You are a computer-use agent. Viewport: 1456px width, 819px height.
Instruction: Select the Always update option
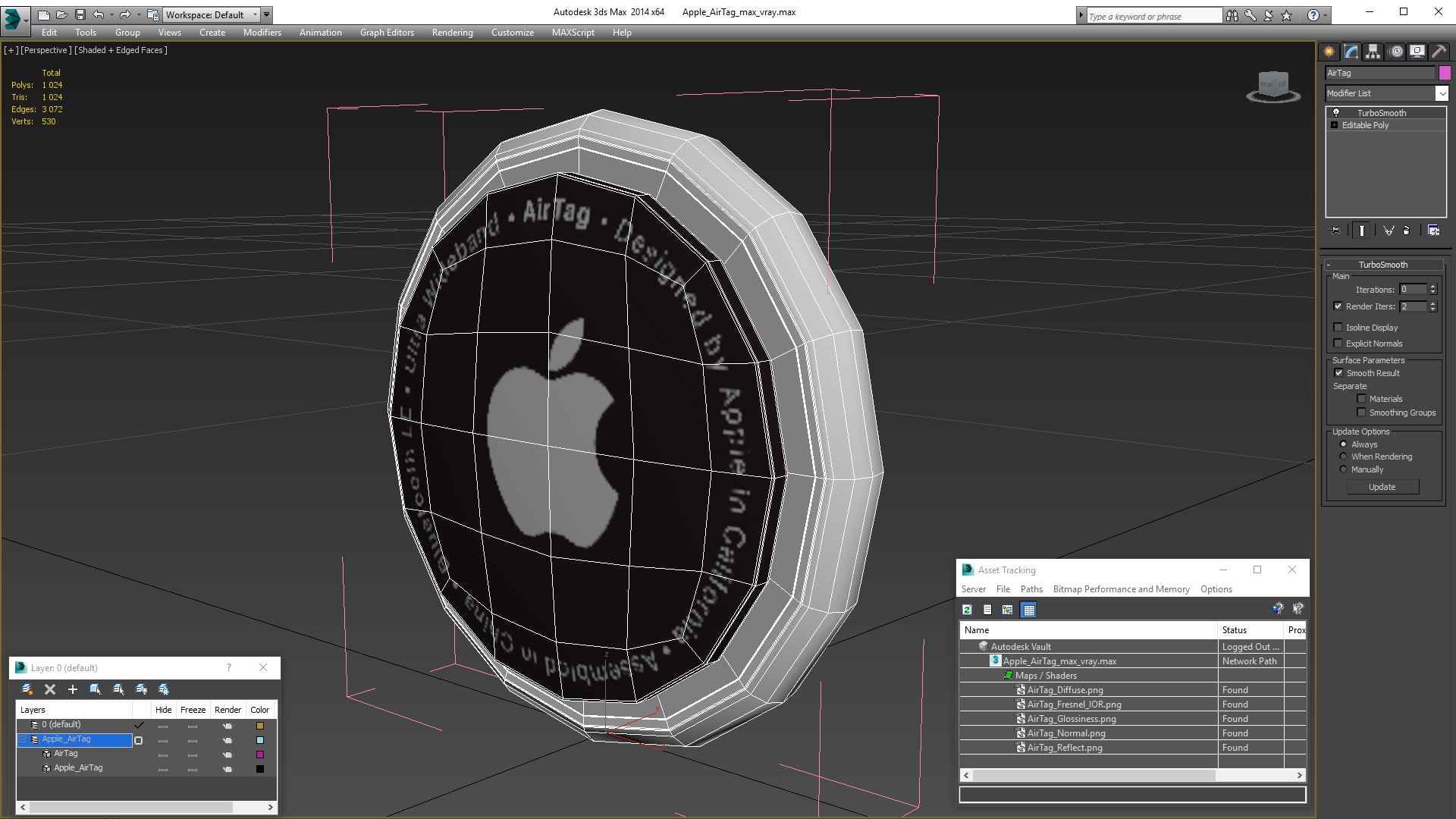[1343, 444]
